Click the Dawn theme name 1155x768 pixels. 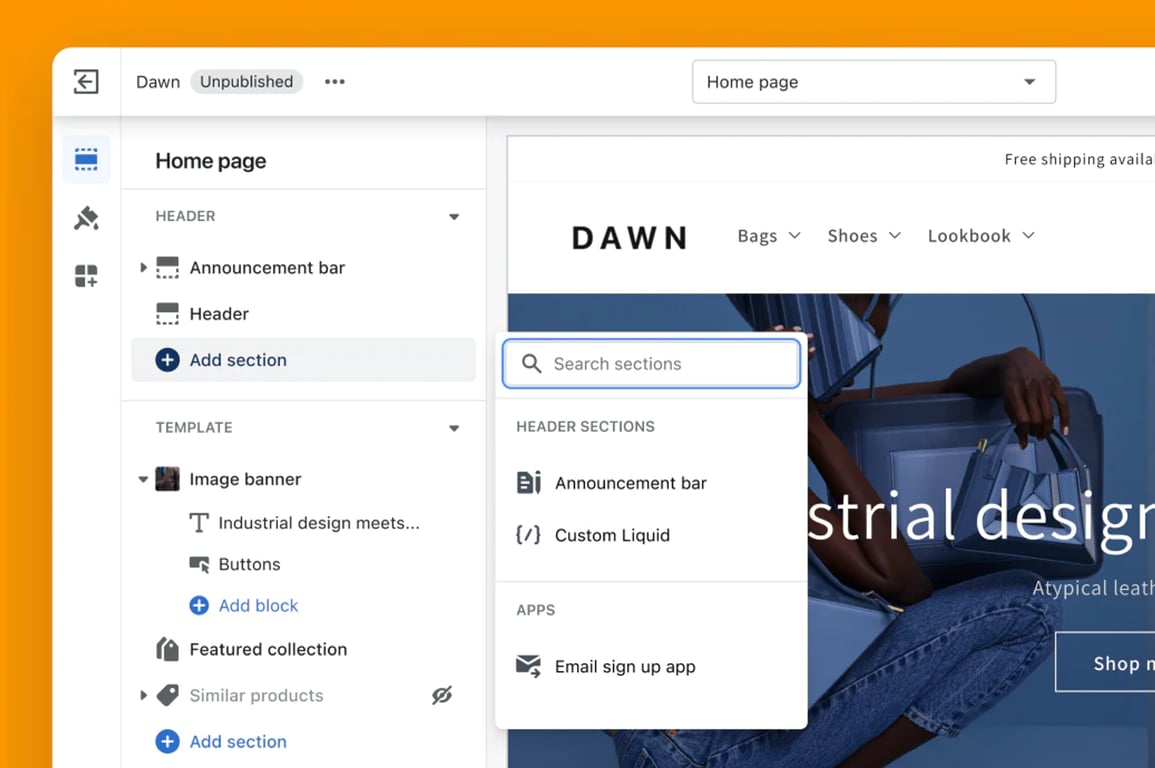point(158,82)
